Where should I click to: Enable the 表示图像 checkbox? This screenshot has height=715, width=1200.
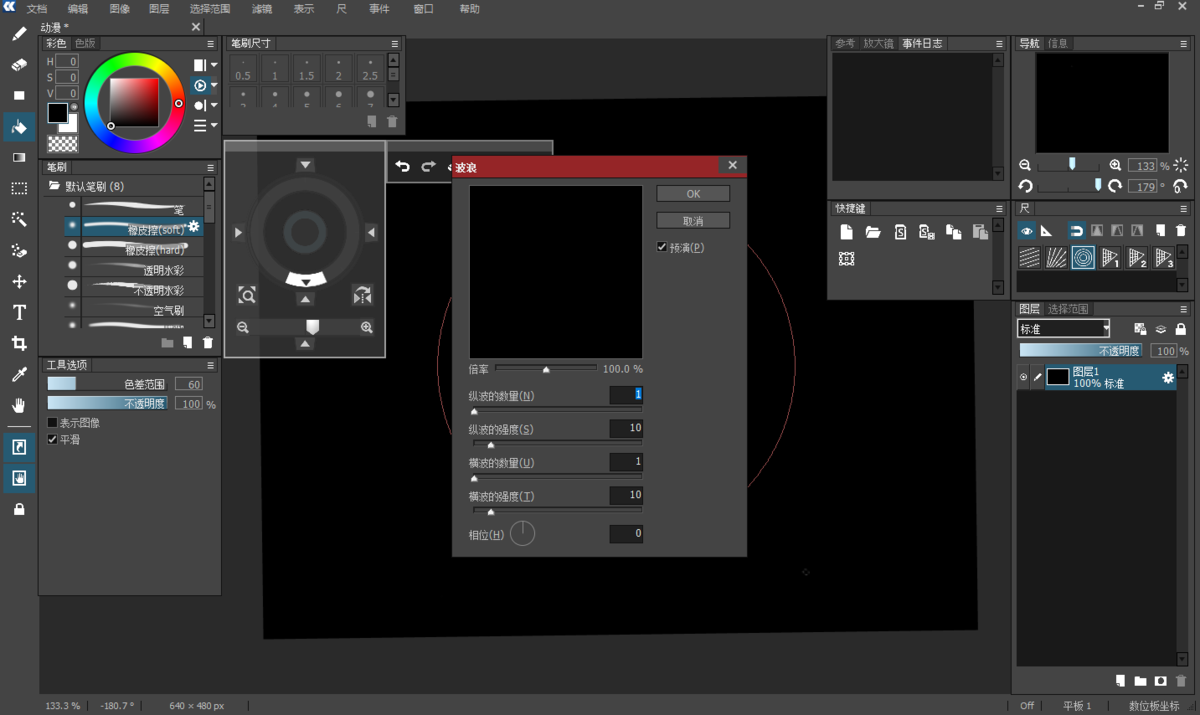tap(53, 423)
